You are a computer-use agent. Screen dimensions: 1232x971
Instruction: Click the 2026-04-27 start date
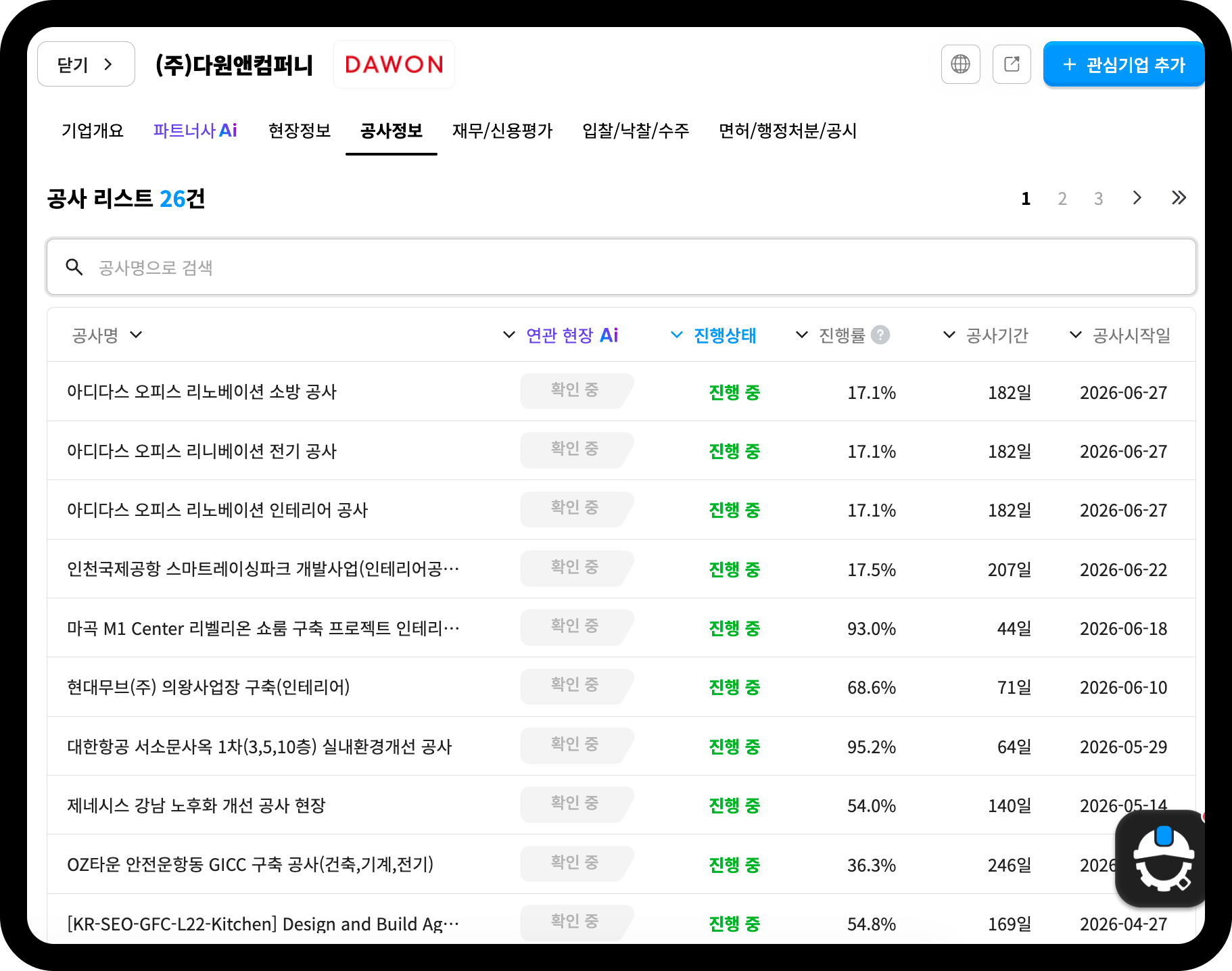[1123, 924]
